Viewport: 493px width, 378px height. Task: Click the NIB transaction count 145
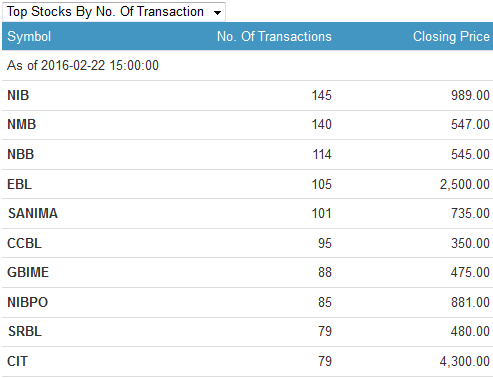pos(322,95)
